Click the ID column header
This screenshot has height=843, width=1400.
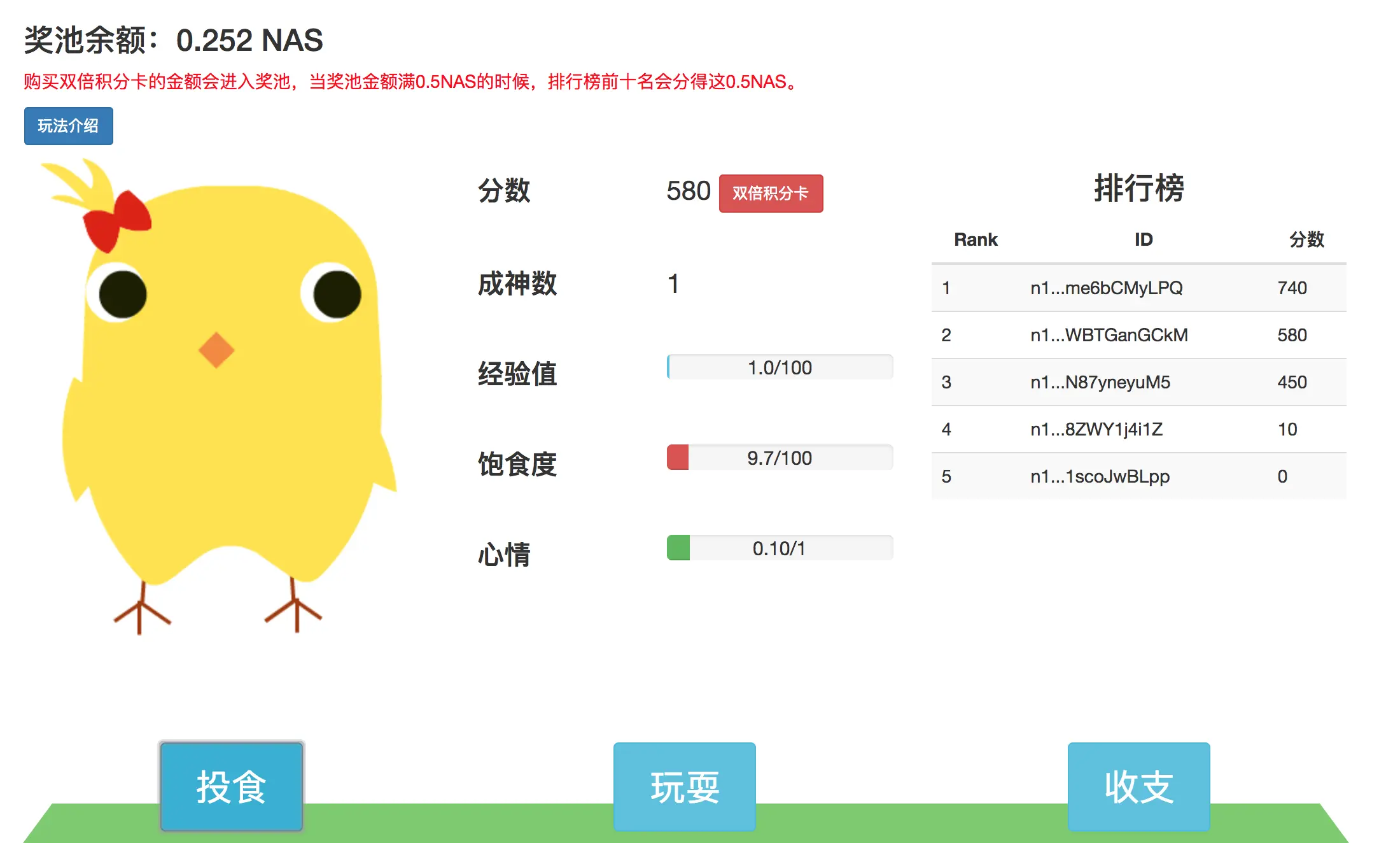coord(1143,239)
